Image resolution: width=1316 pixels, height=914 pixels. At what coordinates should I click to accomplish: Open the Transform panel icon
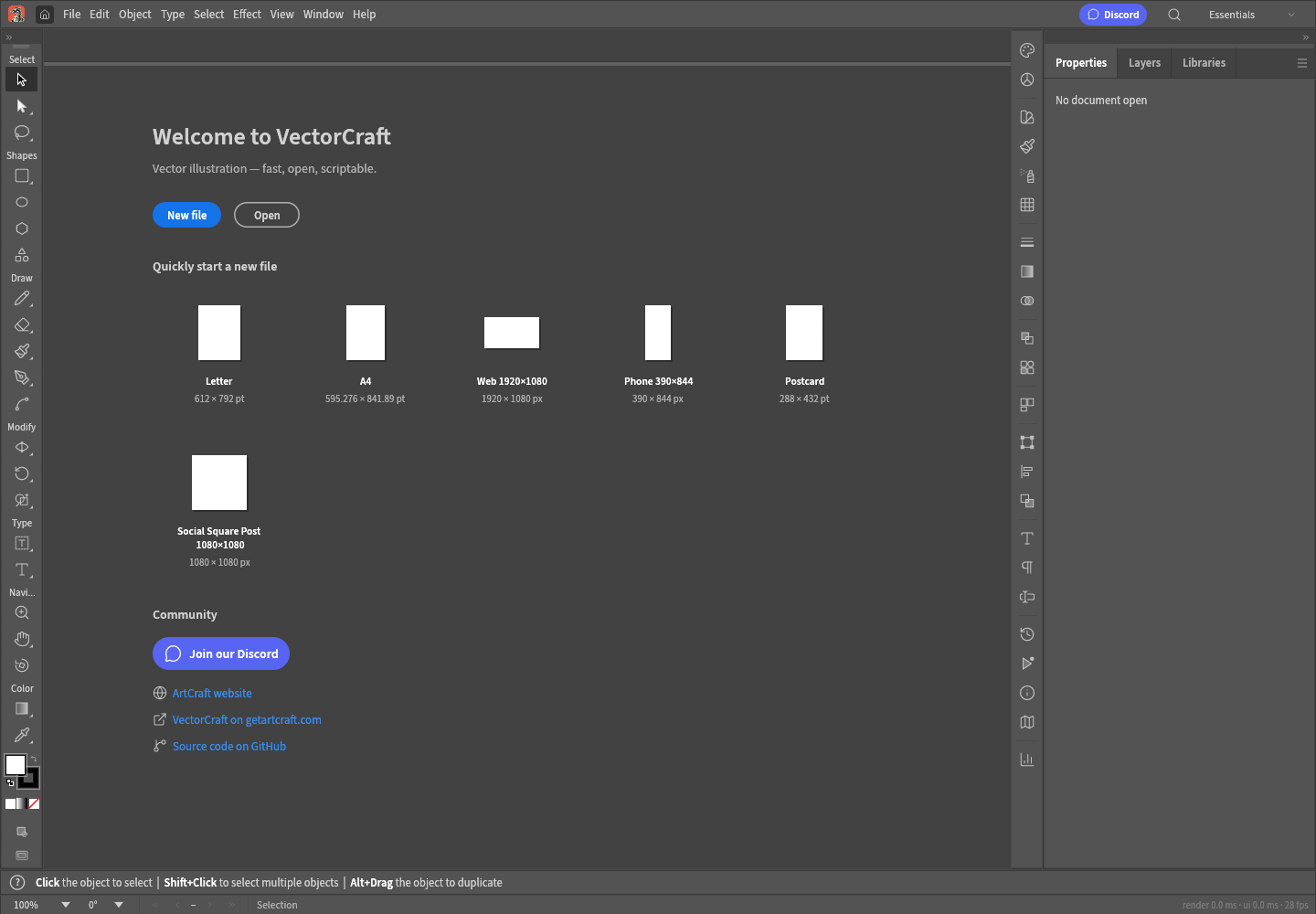point(1027,442)
